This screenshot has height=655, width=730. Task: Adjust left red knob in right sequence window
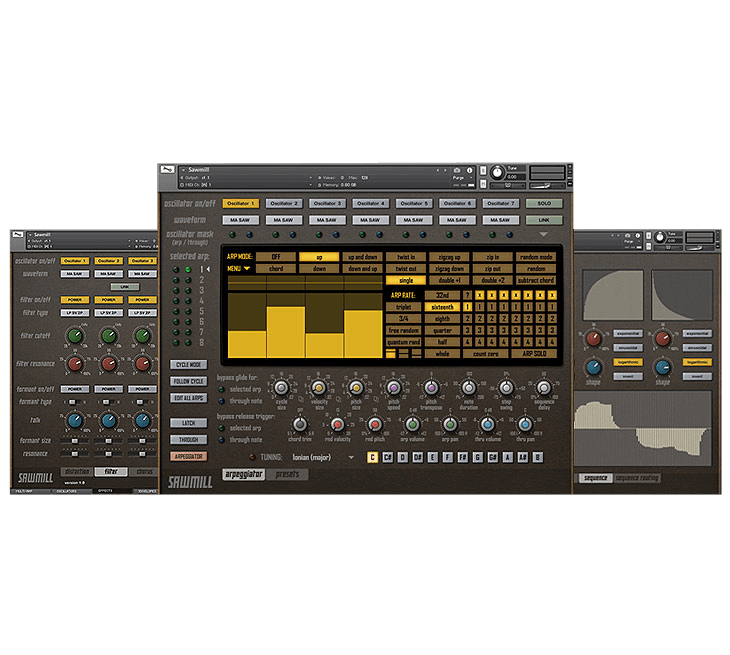click(593, 338)
